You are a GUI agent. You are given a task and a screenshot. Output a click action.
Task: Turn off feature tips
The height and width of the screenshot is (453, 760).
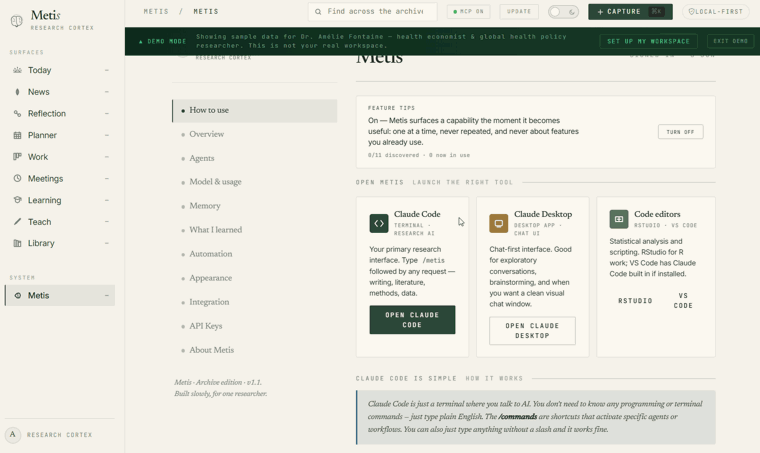(x=681, y=132)
